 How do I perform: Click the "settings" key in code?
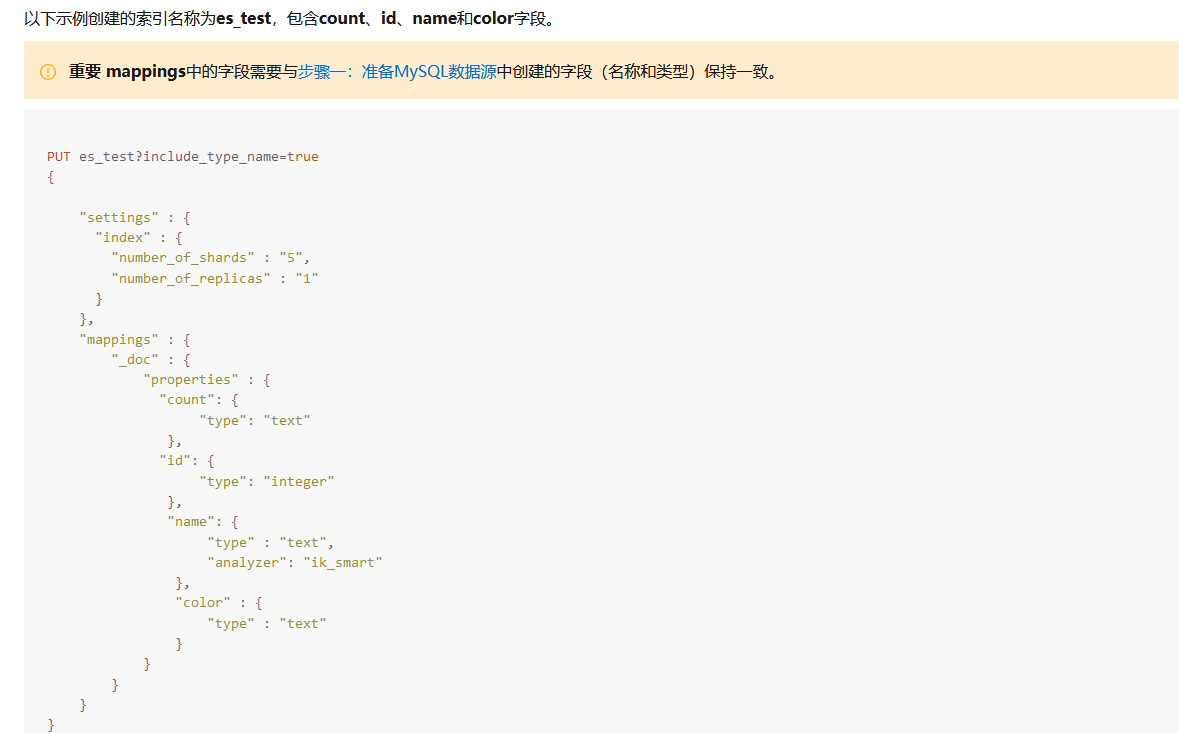click(x=119, y=217)
